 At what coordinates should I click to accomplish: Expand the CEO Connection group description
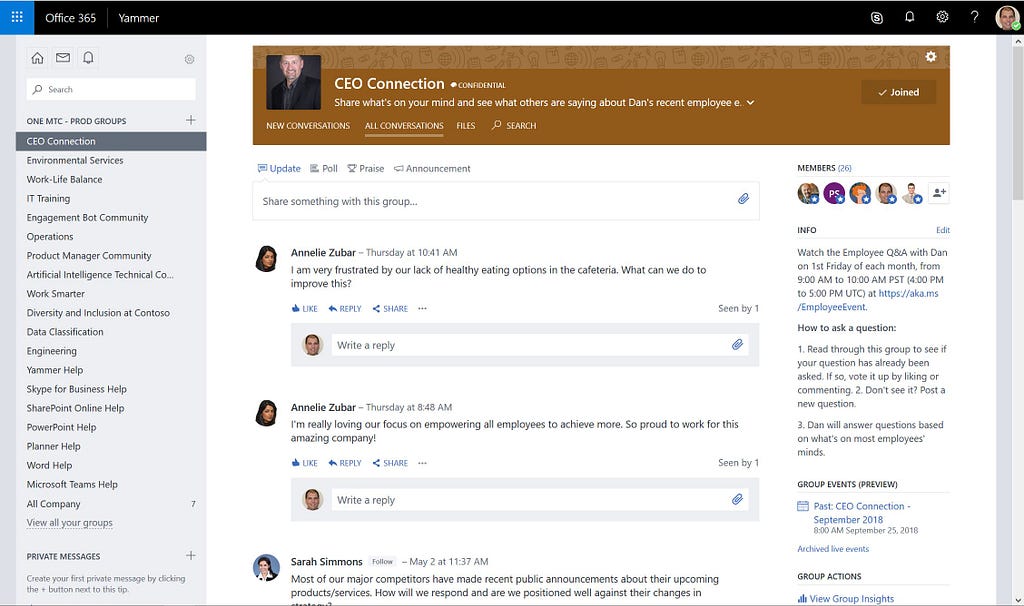point(750,103)
